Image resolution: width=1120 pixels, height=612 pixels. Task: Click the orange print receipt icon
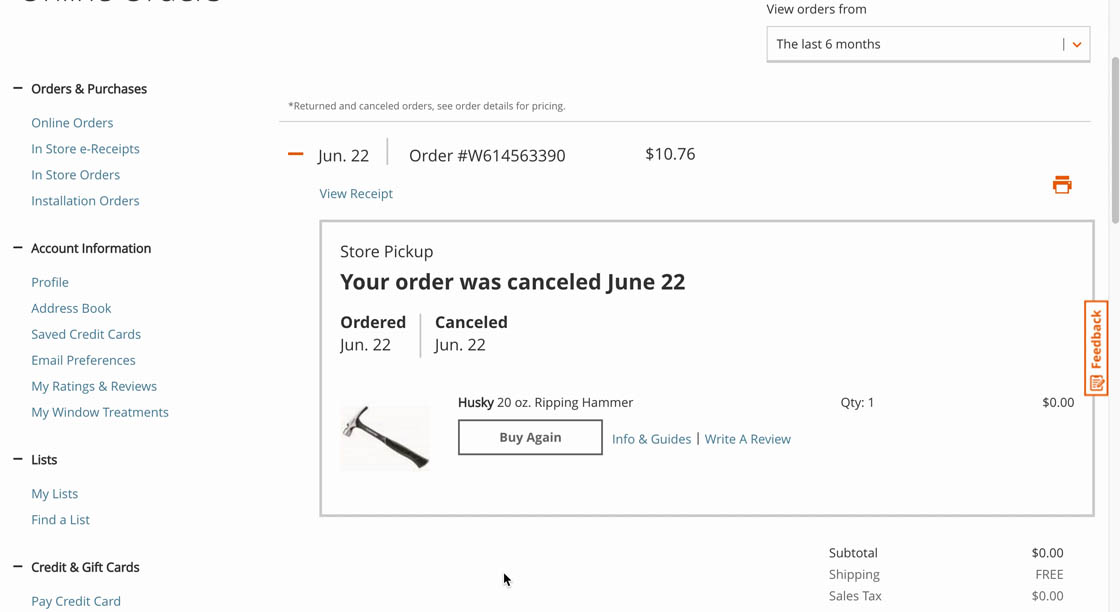[x=1062, y=185]
